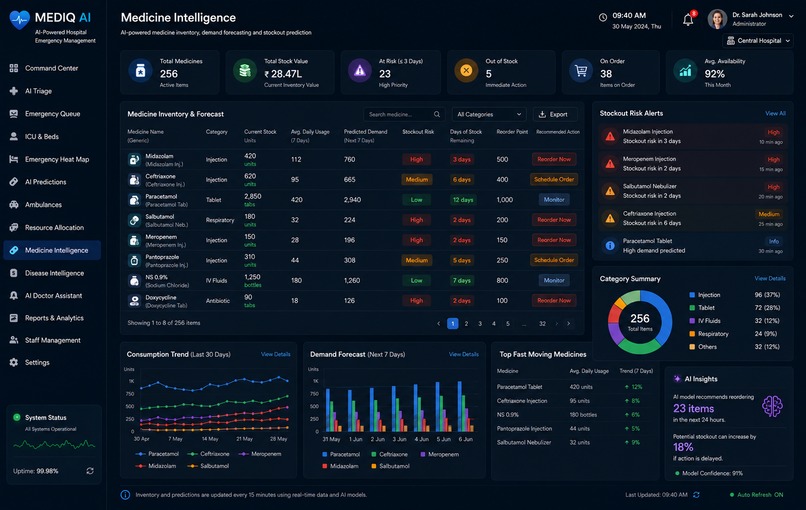Viewport: 806px width, 510px height.
Task: Toggle Salbutamol in Demand Forecast legend
Action: pos(390,466)
